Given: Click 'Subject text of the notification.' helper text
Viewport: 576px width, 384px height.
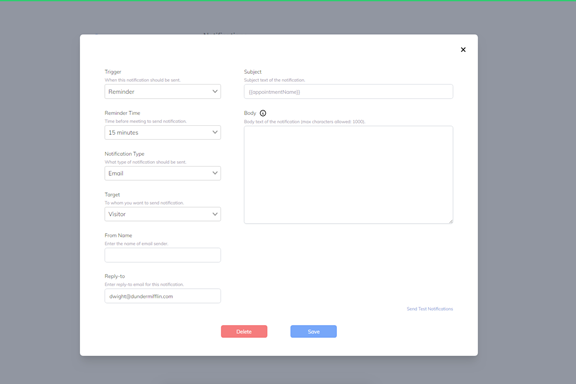Looking at the screenshot, I should 274,80.
